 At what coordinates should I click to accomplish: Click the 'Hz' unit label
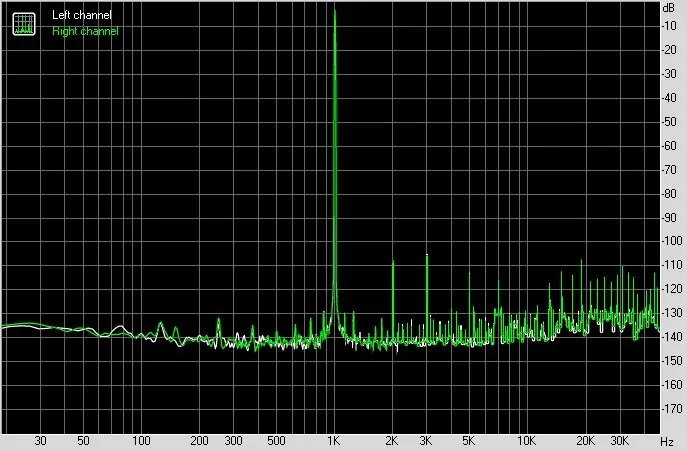pyautogui.click(x=667, y=442)
